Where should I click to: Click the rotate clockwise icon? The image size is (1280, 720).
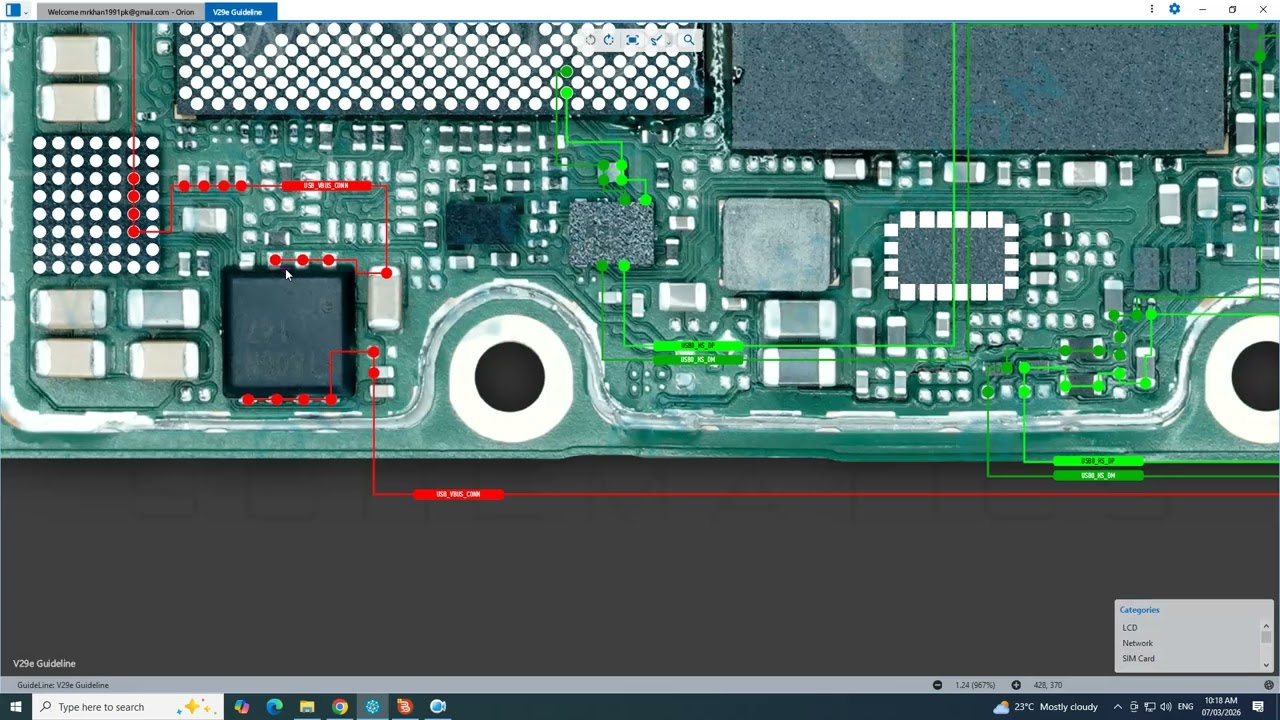click(608, 40)
